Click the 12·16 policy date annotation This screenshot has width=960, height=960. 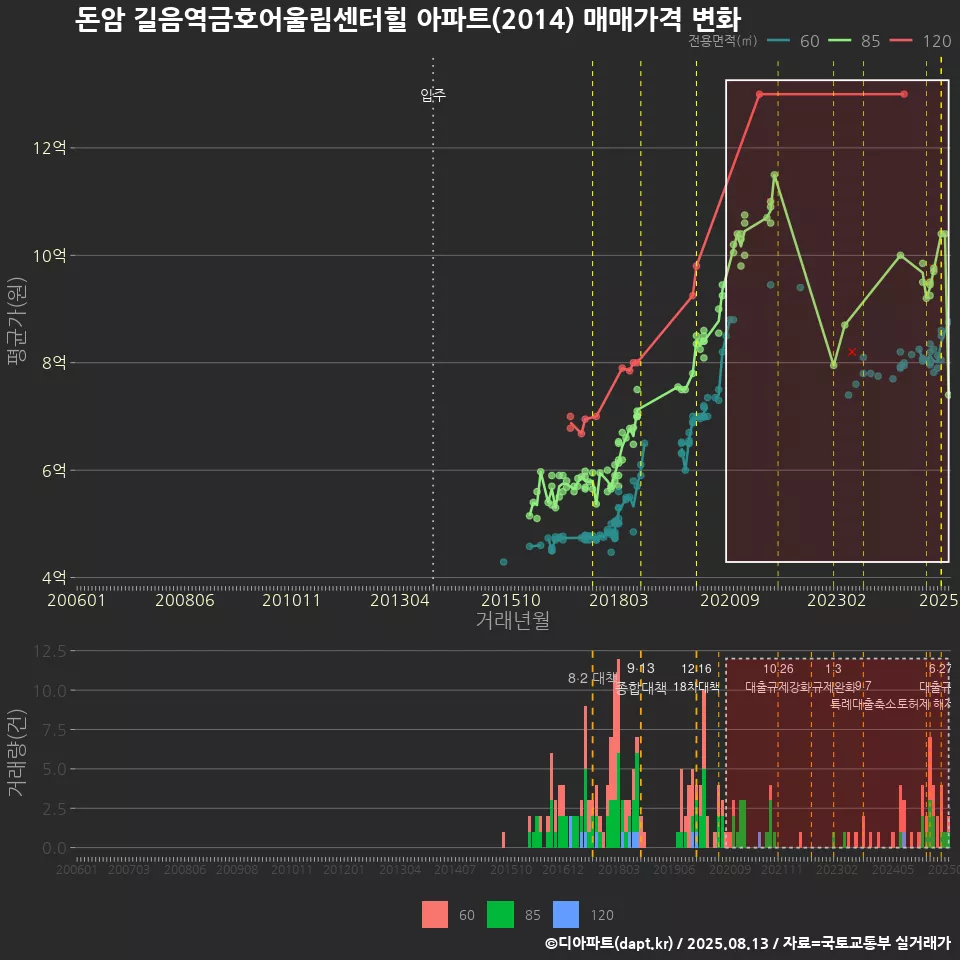[697, 669]
